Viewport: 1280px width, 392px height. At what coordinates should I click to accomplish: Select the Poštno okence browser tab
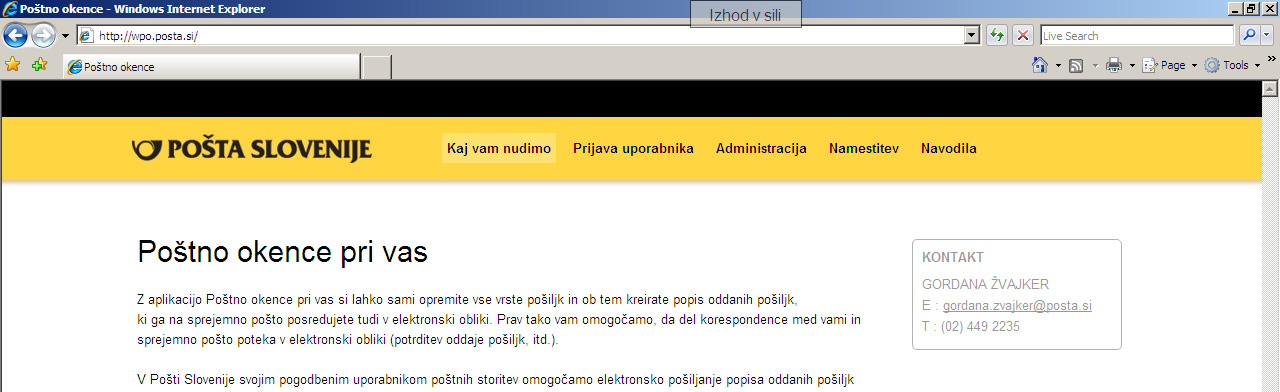tap(211, 67)
